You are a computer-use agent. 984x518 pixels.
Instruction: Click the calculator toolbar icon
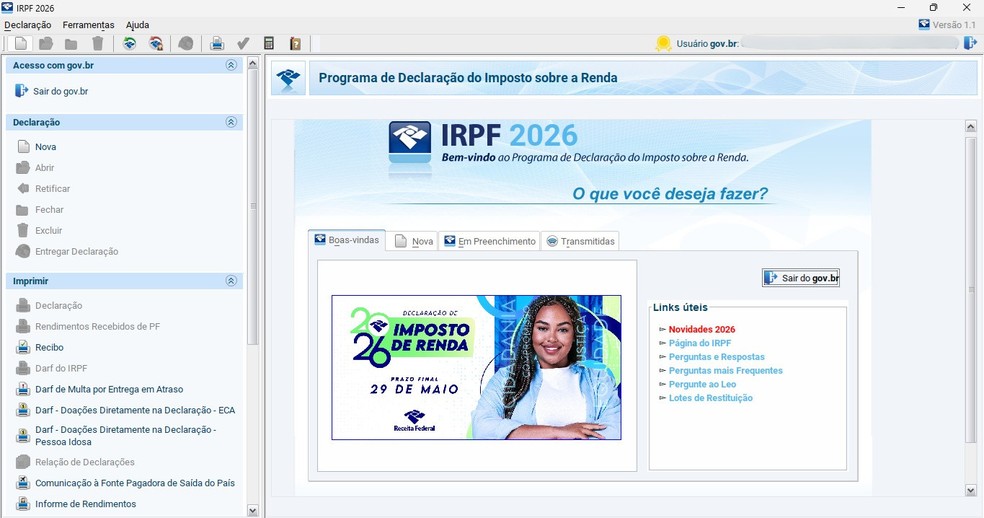point(269,43)
